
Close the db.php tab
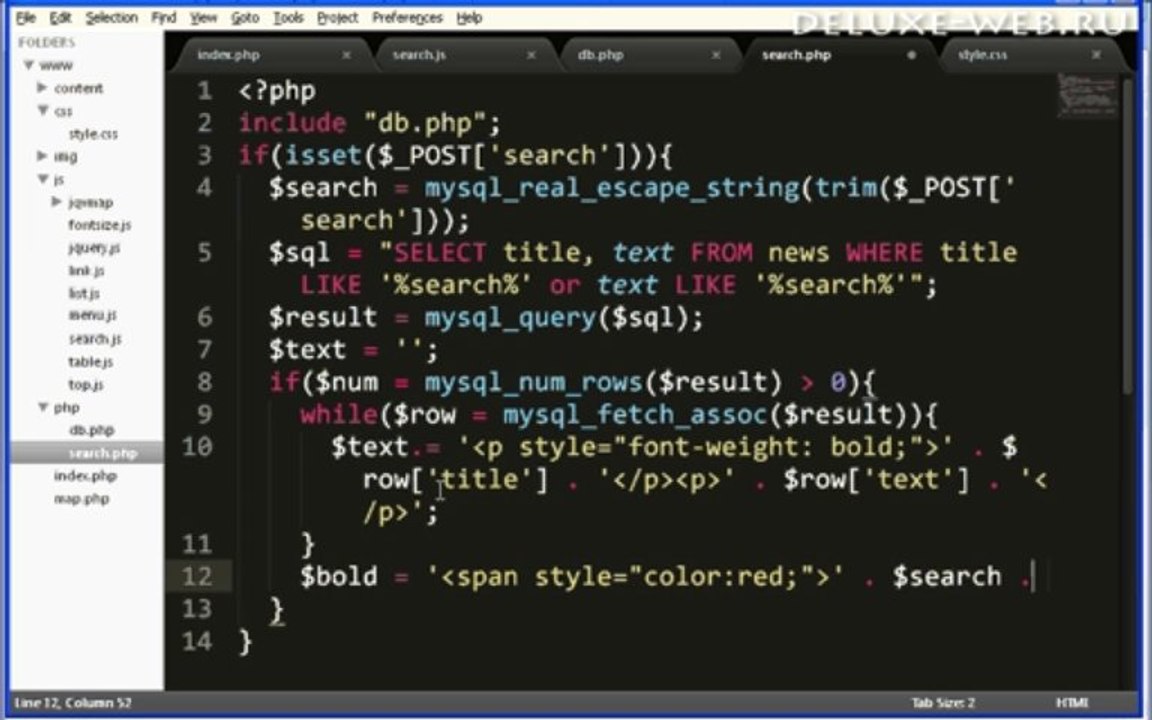[x=716, y=55]
